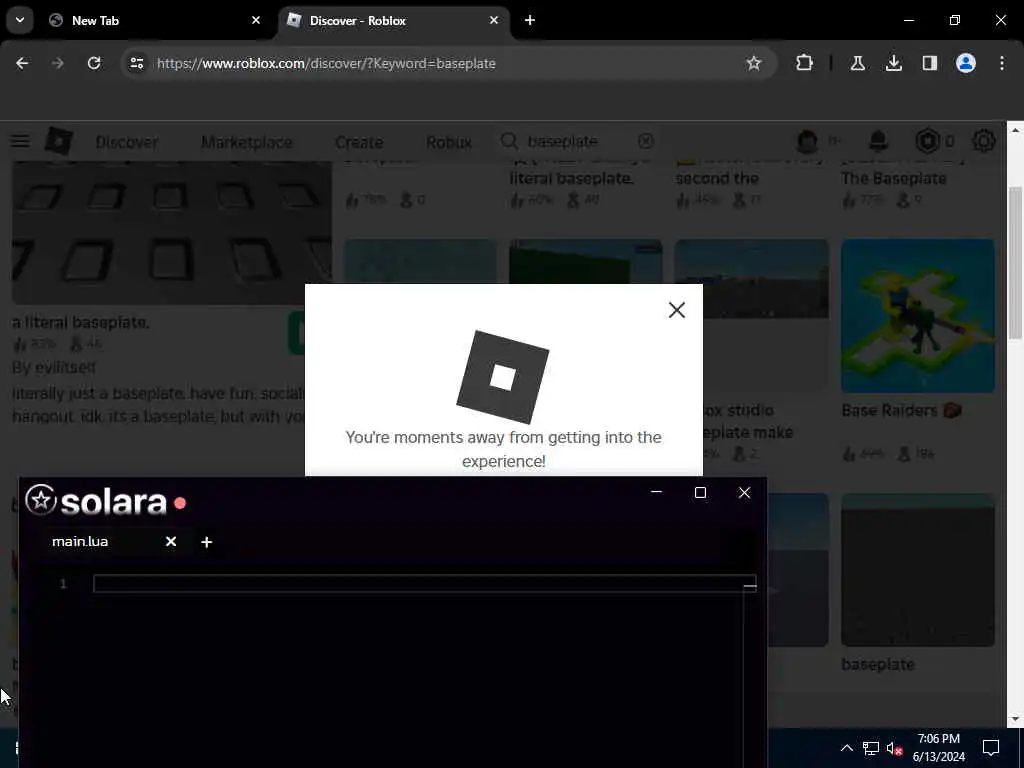1024x768 pixels.
Task: Open the bottom-right 'baseplate' game title
Action: coord(878,665)
